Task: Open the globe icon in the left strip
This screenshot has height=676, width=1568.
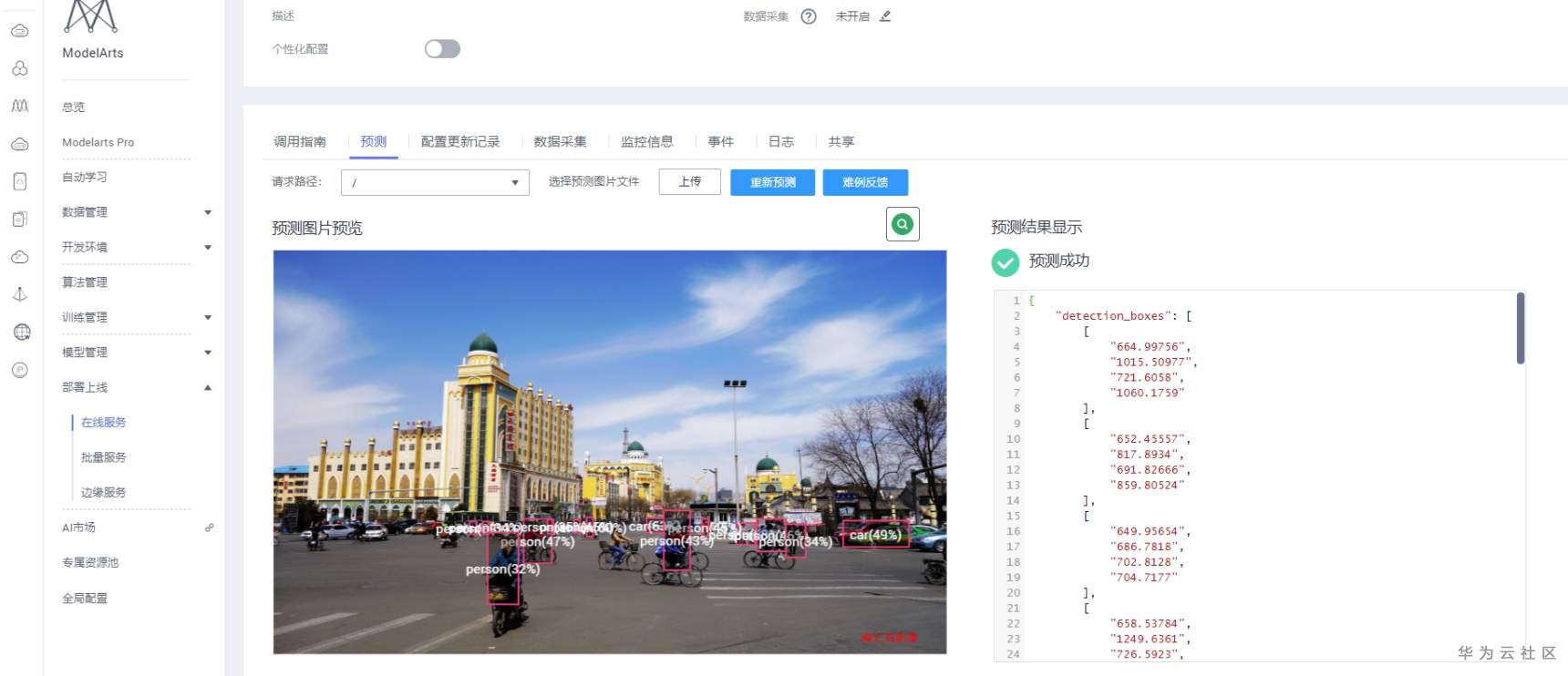Action: [22, 332]
